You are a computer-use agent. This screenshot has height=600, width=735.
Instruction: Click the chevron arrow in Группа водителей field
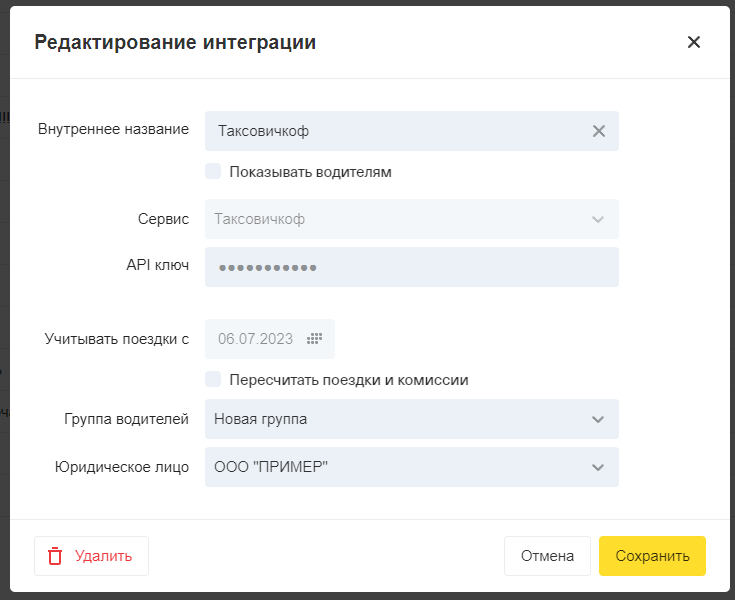point(598,419)
